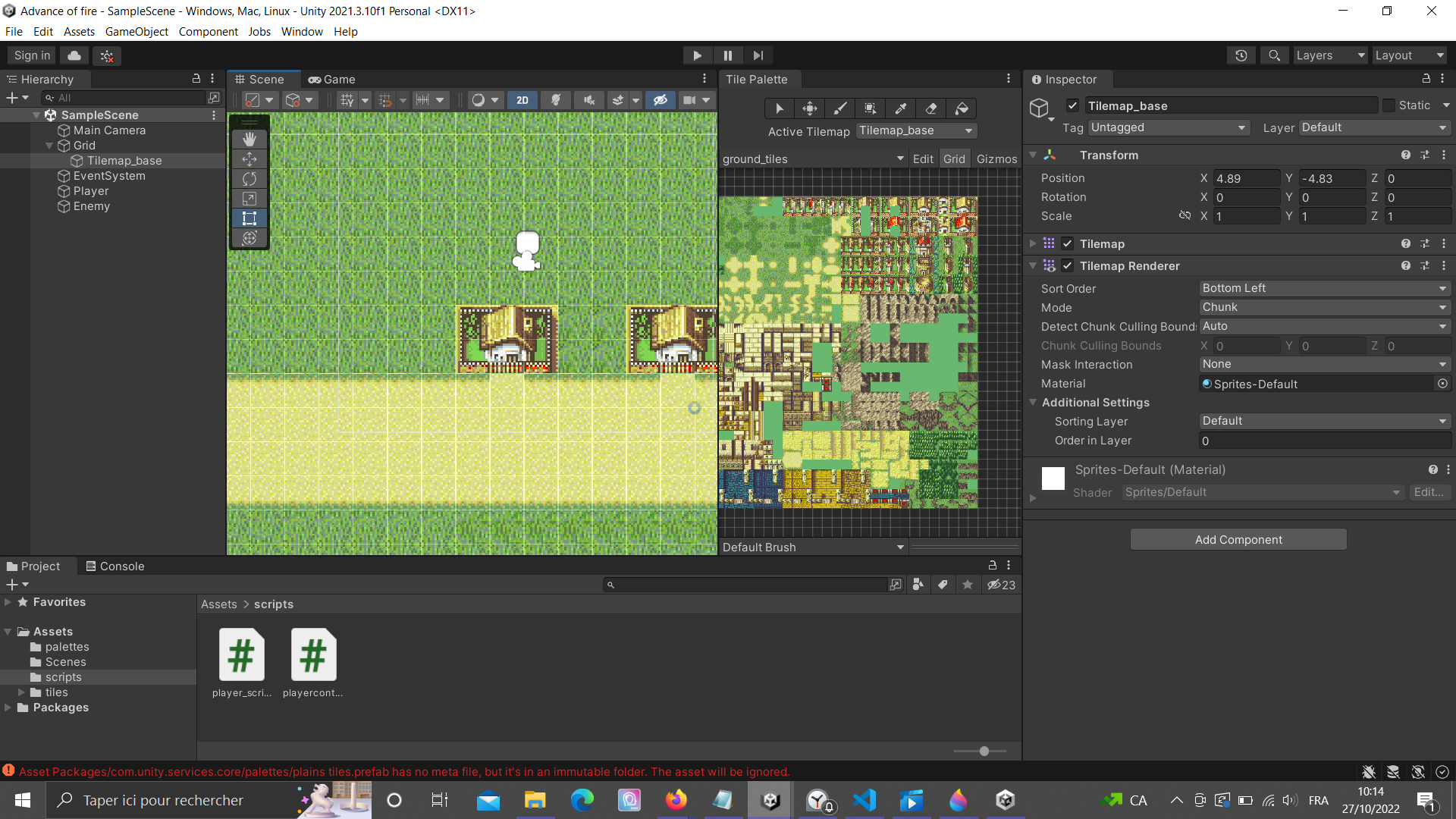Click the search by label icon in Project
Image resolution: width=1456 pixels, height=819 pixels.
click(x=943, y=585)
